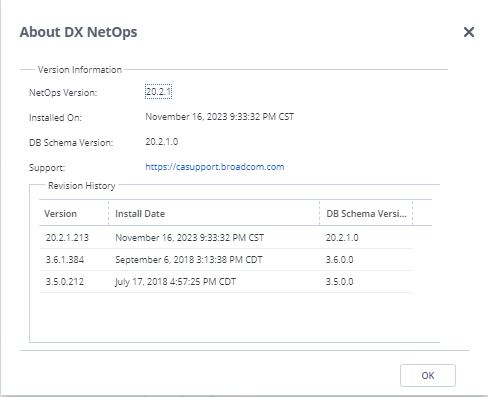This screenshot has width=488, height=397.
Task: Click the DB schema cell 3.6.0.0
Action: (x=339, y=260)
